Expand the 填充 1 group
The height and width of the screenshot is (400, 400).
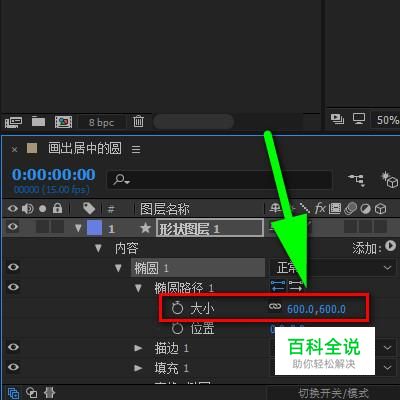point(138,368)
